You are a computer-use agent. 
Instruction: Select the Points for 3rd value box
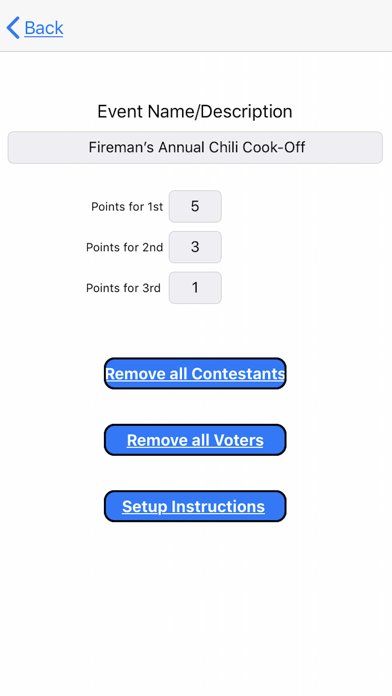195,288
